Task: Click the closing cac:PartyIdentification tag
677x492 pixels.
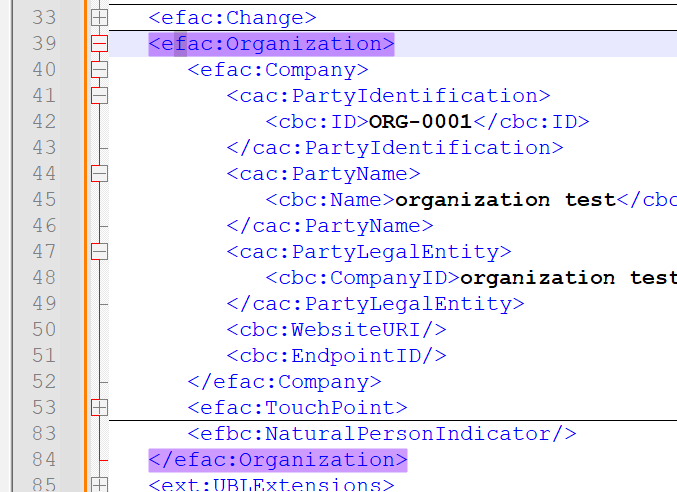Action: coord(395,148)
